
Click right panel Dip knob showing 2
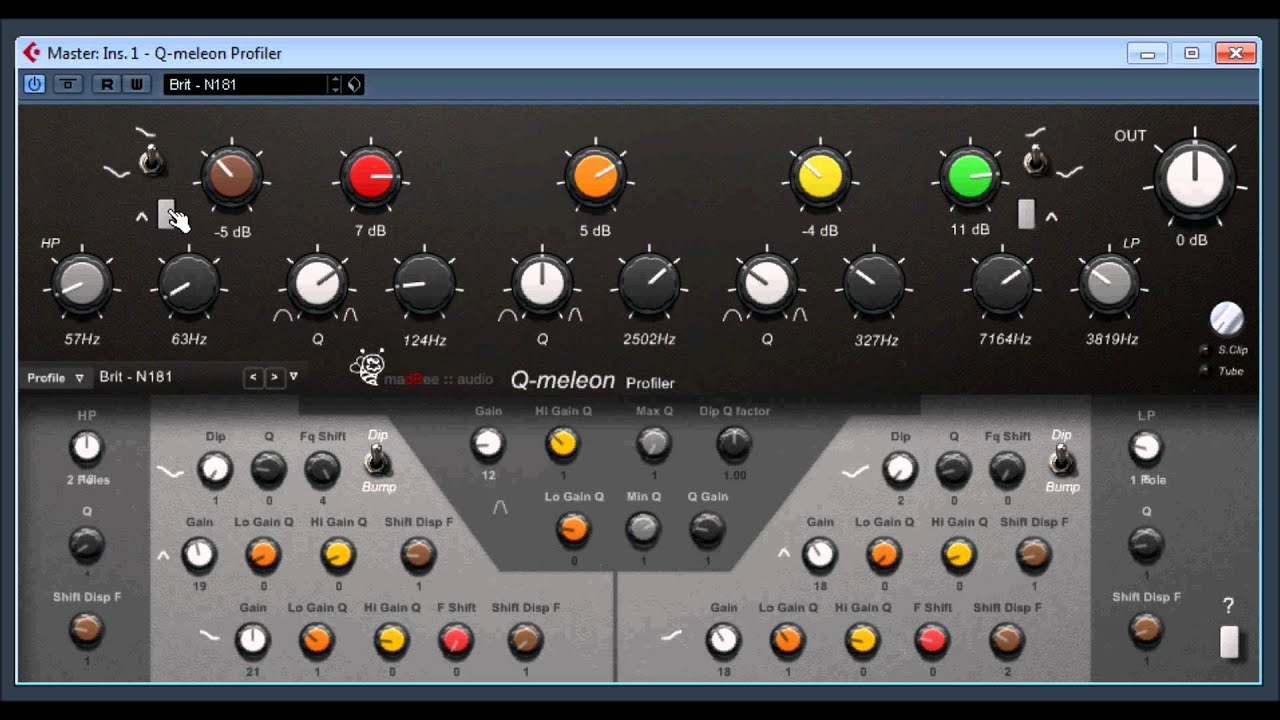[900, 468]
